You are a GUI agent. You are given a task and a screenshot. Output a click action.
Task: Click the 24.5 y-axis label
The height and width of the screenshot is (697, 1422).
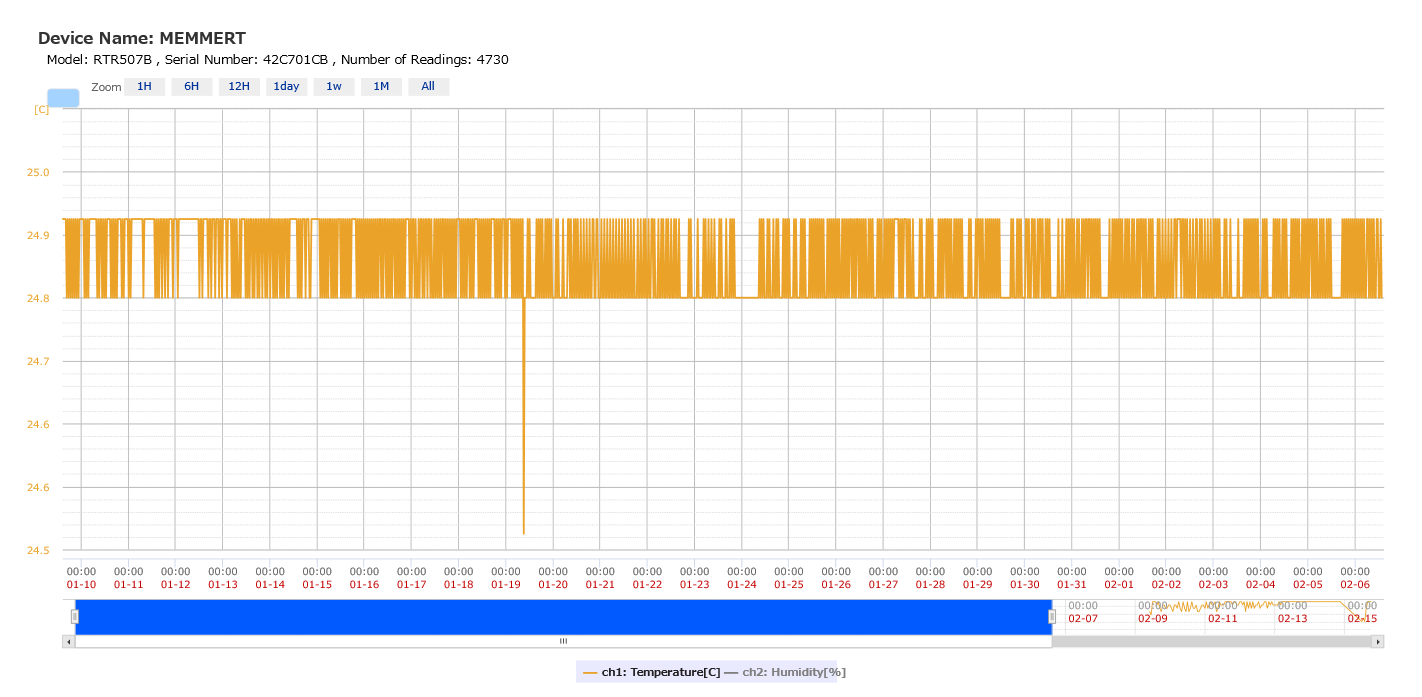[x=38, y=550]
